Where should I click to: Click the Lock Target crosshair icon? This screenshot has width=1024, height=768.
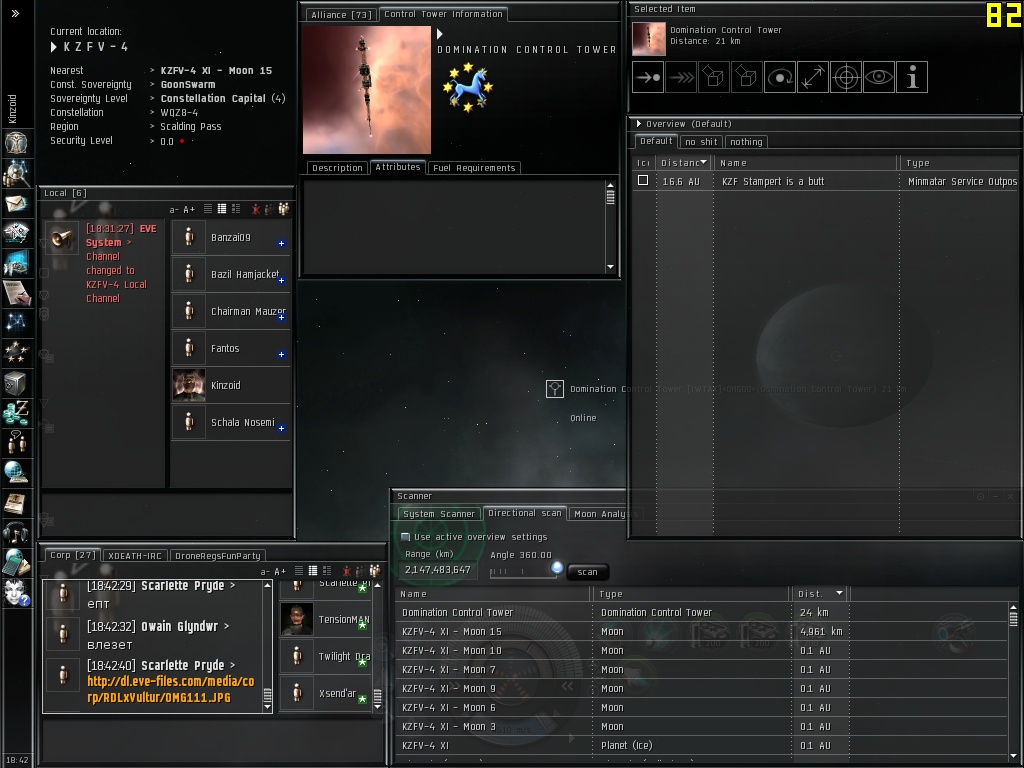[x=846, y=78]
